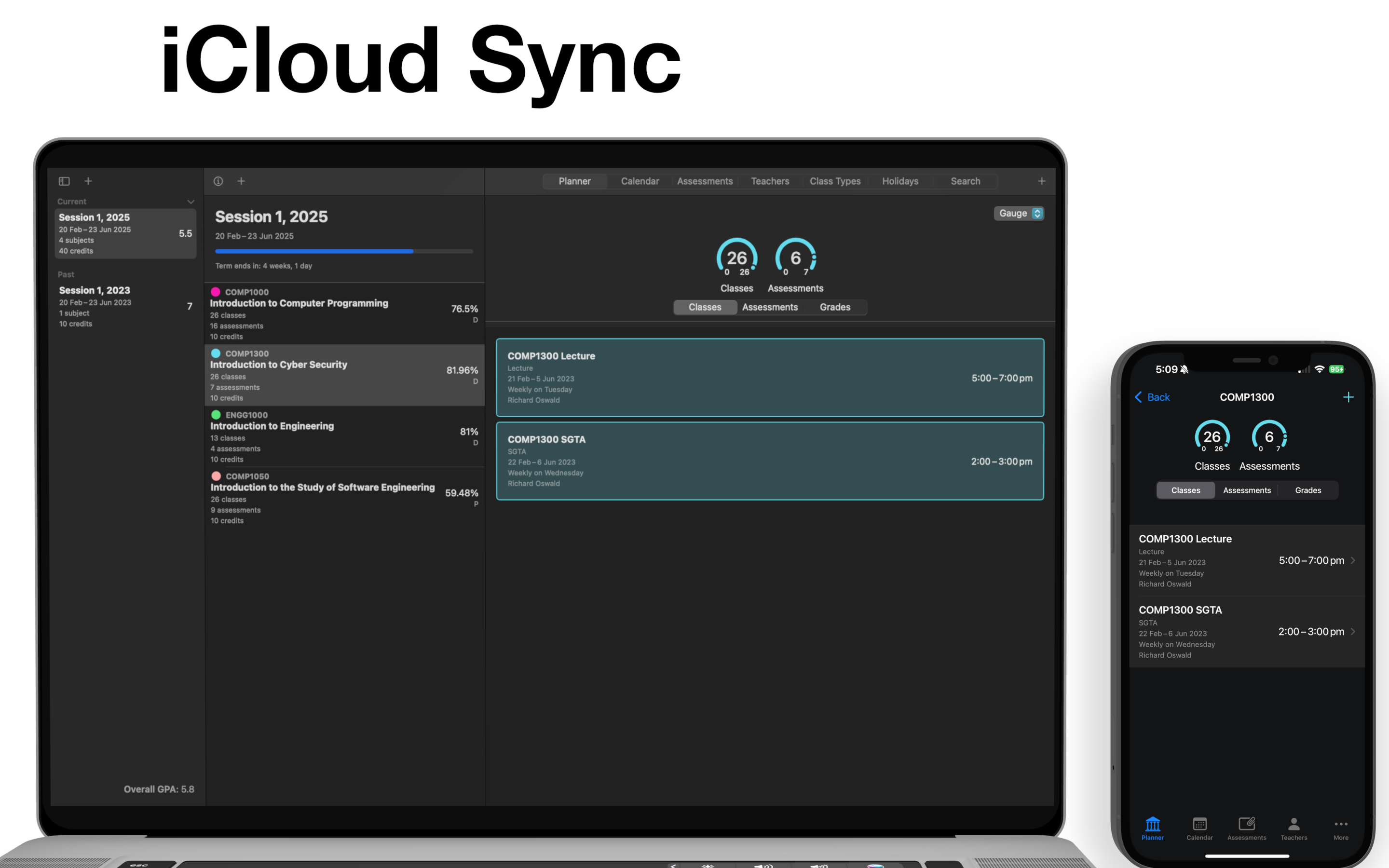Open COMP1300 SGTA row on iPhone
Viewport: 1389px width, 868px height.
1247,632
